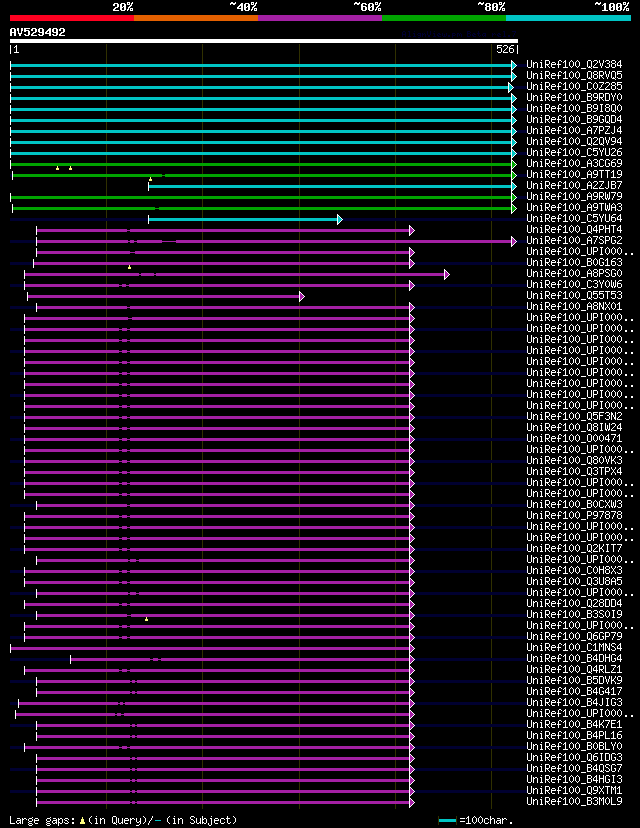Image resolution: width=640 pixels, height=828 pixels.
Task: Select entry UniRef100_Q2KIT7
Action: 574,548
